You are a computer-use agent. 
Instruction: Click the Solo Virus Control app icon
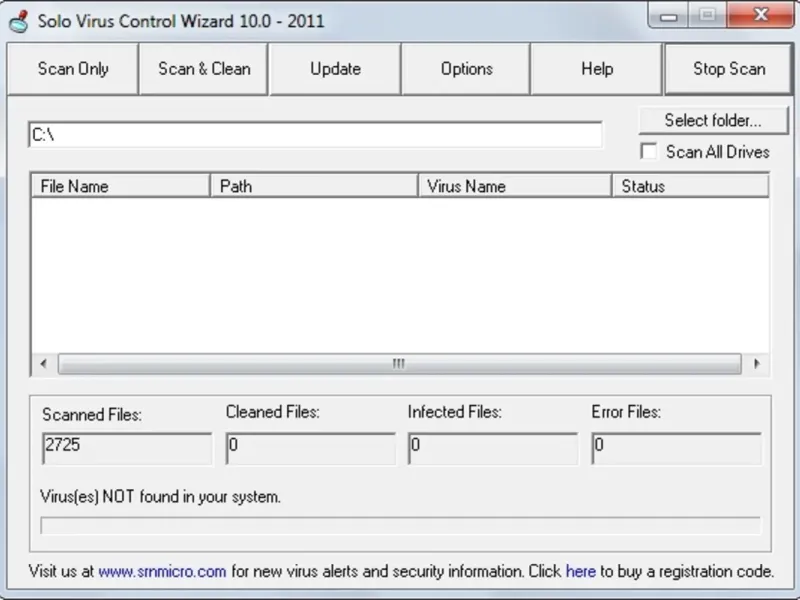(x=19, y=21)
